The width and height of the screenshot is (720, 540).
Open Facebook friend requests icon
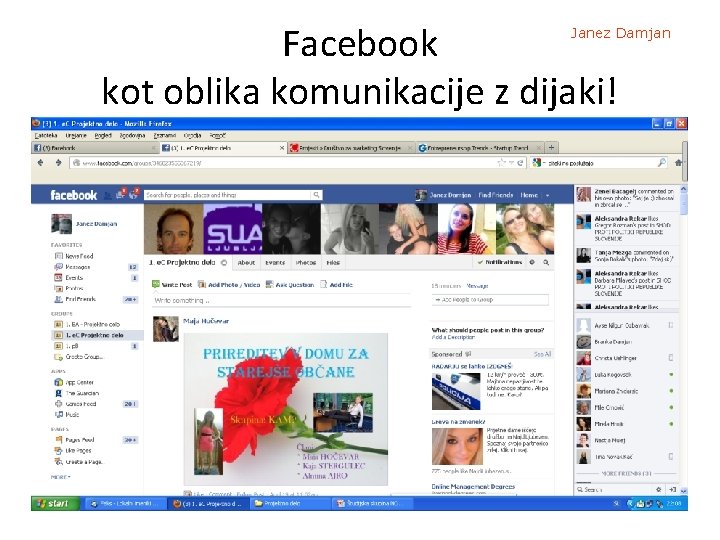point(108,195)
